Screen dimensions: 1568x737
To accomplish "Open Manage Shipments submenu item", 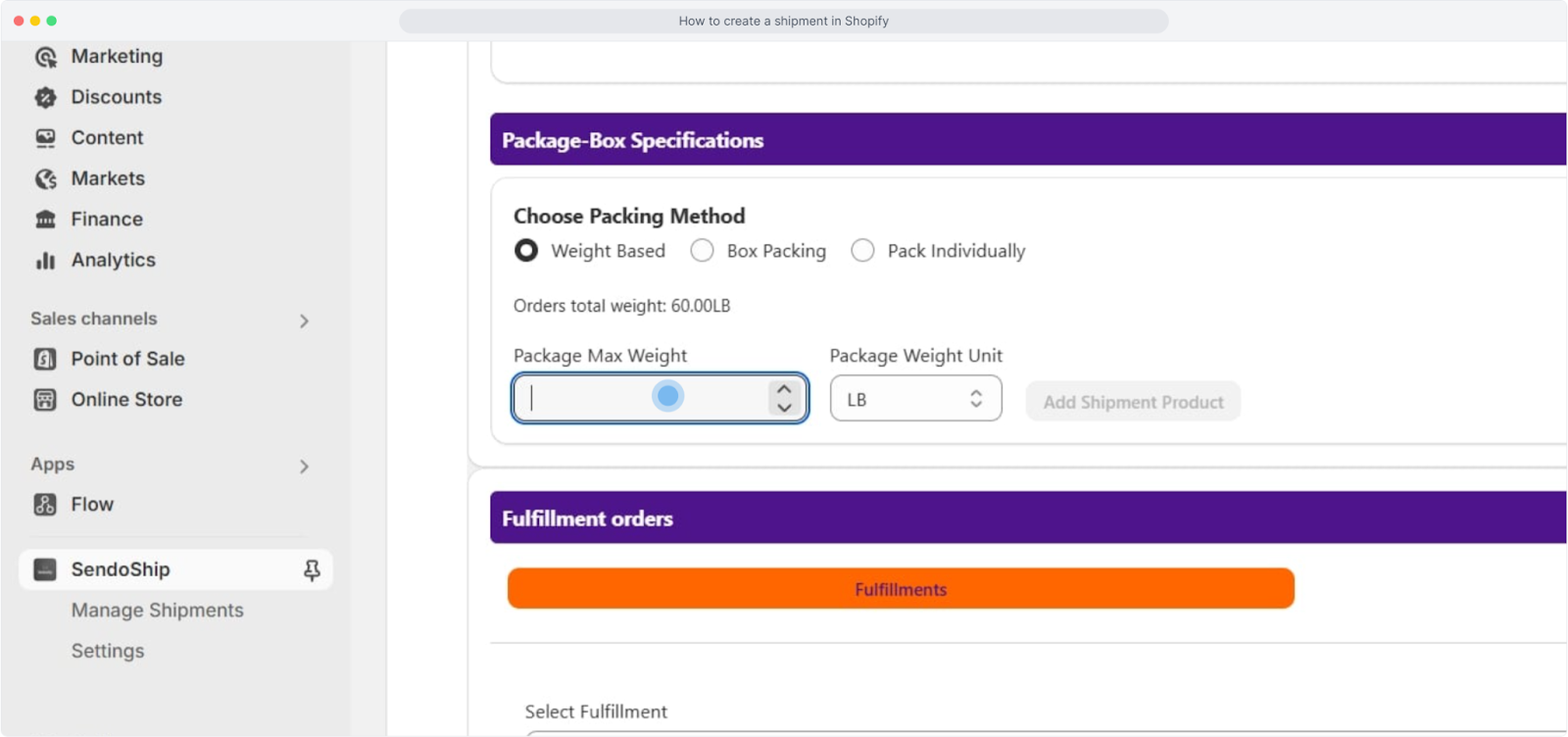I will point(157,610).
